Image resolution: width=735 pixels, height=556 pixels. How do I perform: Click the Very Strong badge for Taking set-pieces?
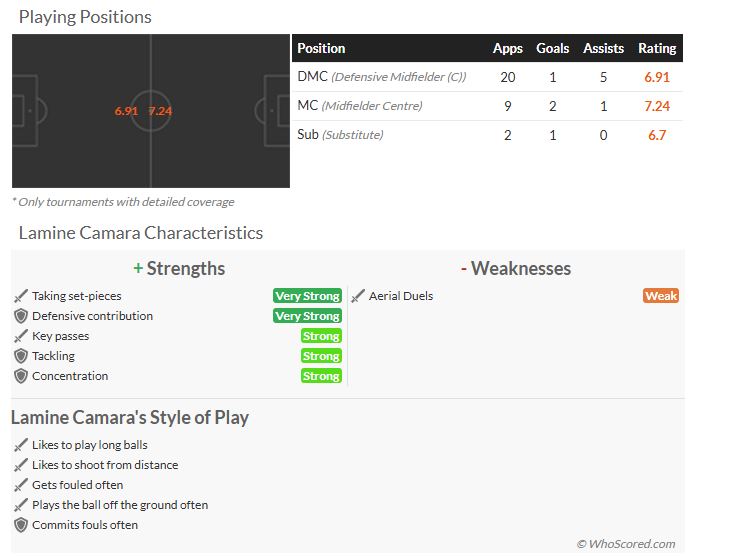pos(308,296)
